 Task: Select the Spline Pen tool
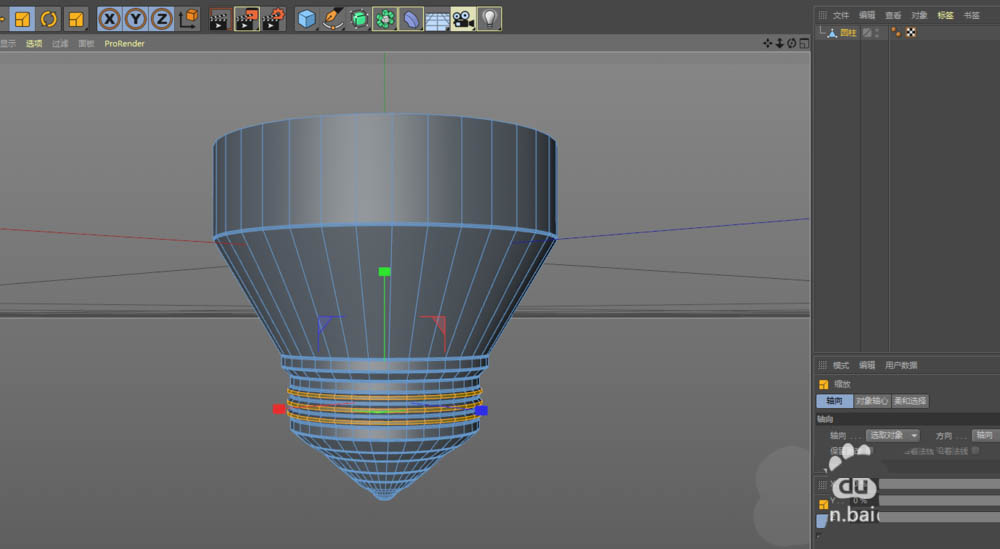[333, 19]
